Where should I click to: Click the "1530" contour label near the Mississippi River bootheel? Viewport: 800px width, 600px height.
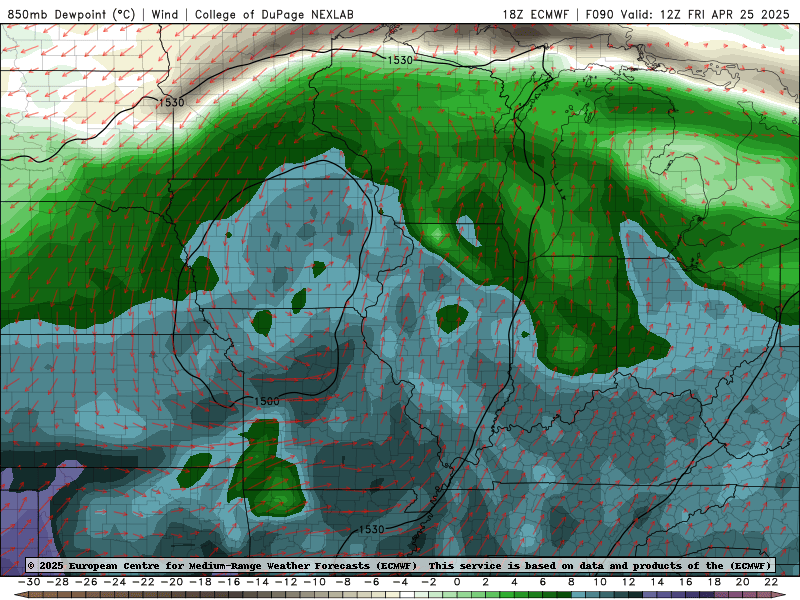(x=371, y=529)
